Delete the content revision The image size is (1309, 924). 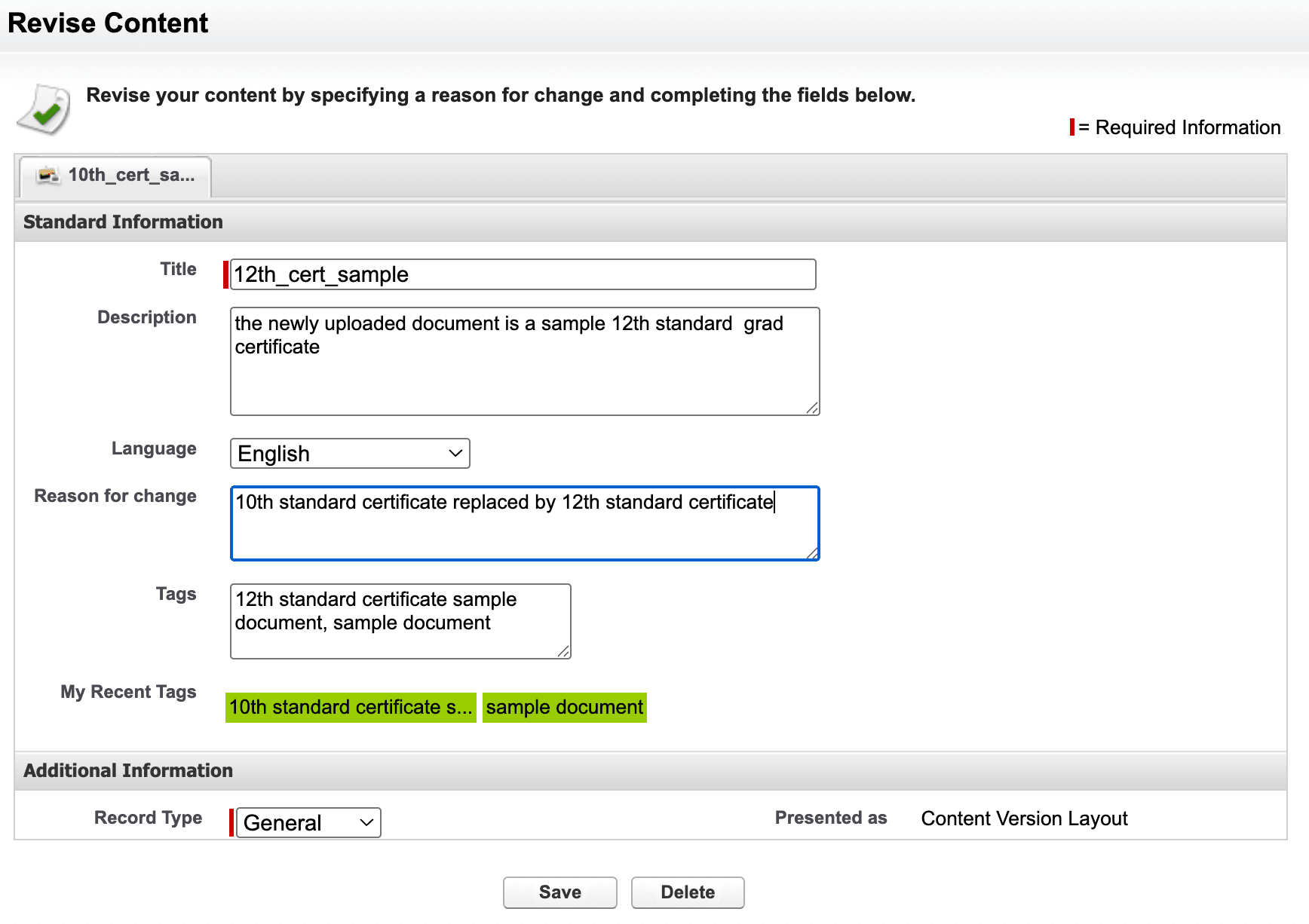tap(687, 892)
